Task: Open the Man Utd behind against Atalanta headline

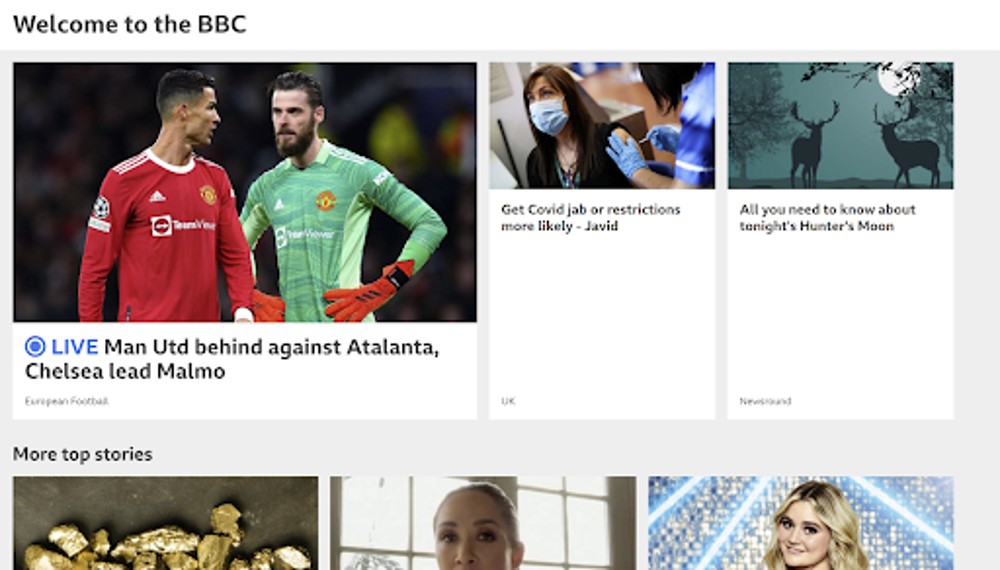Action: (x=232, y=359)
